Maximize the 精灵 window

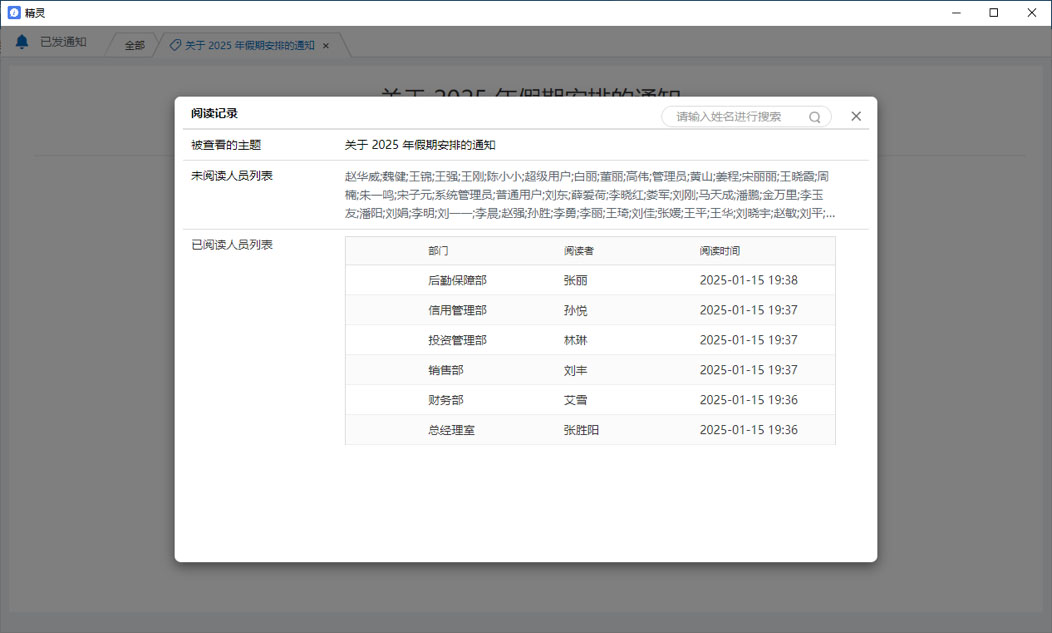(993, 13)
